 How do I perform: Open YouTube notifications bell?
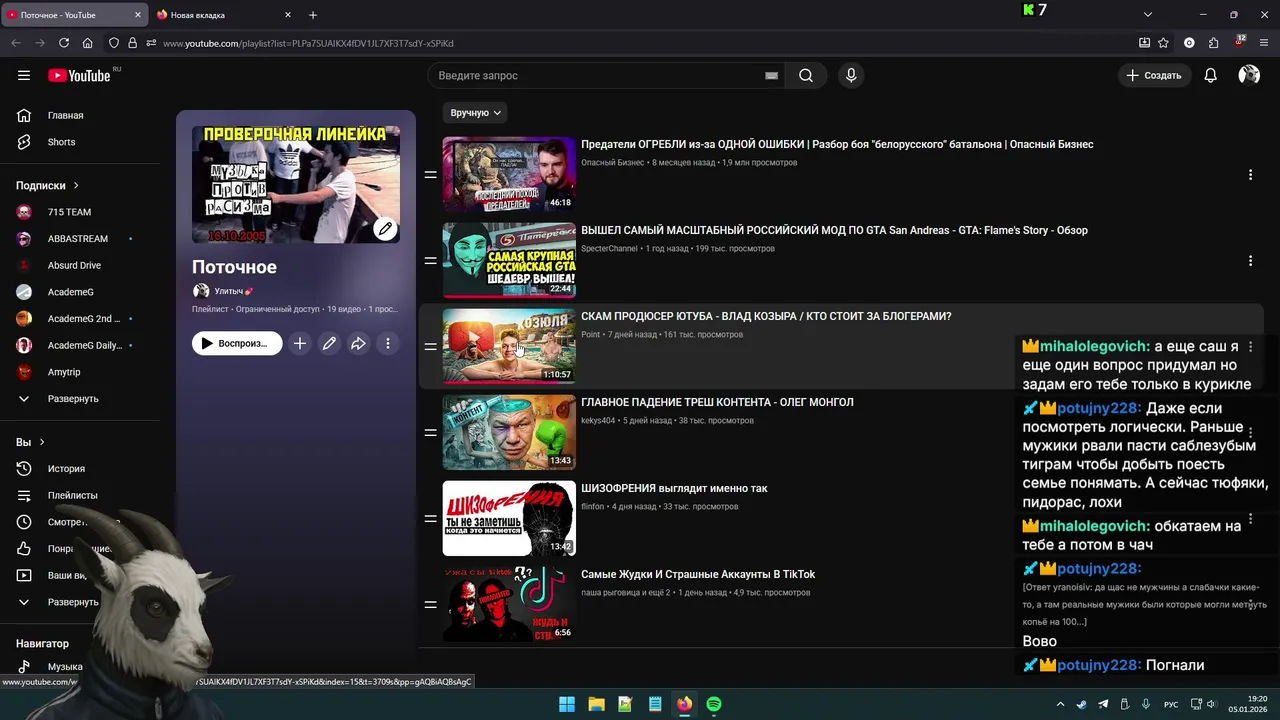coord(1210,75)
